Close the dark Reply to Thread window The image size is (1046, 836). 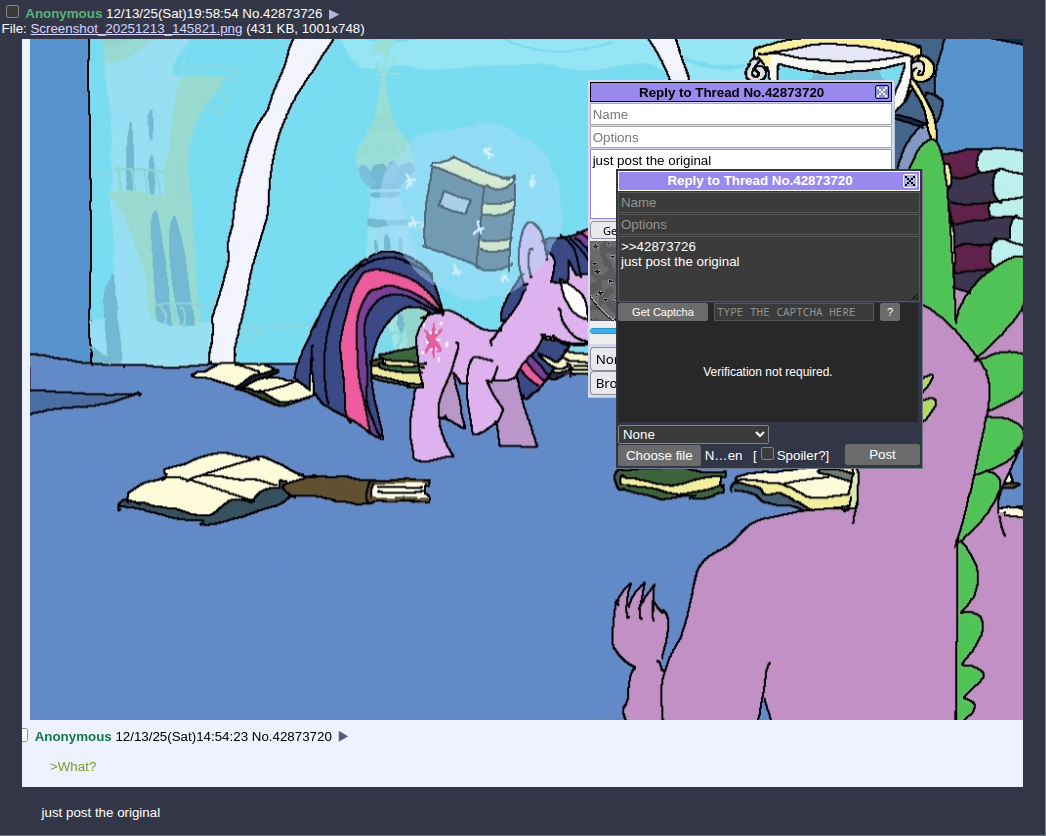[x=910, y=181]
